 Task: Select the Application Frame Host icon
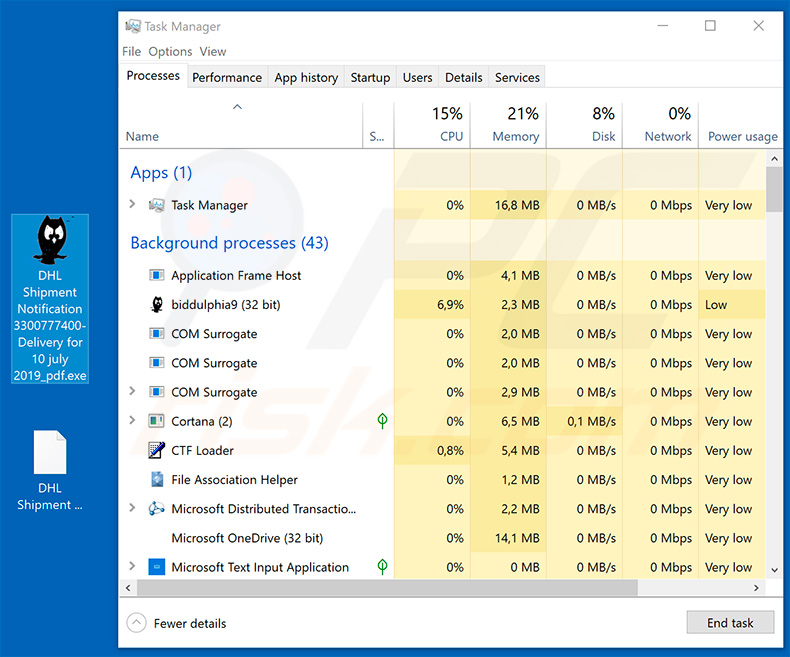pos(156,276)
